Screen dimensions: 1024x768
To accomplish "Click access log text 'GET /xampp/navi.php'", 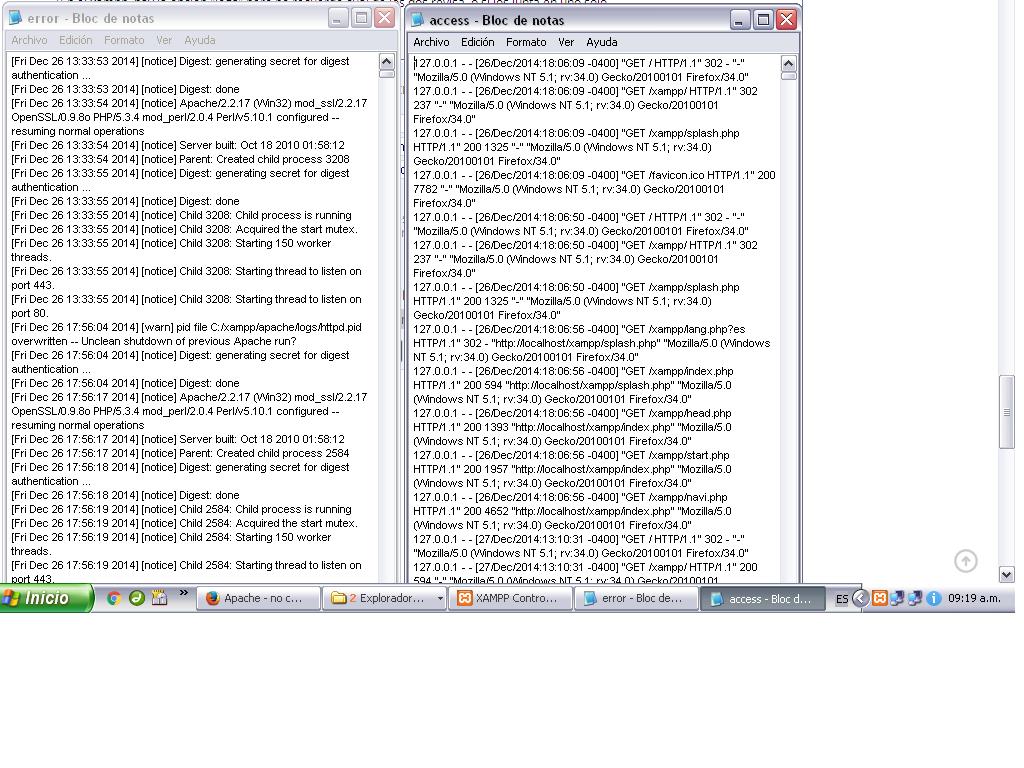I will click(x=676, y=497).
